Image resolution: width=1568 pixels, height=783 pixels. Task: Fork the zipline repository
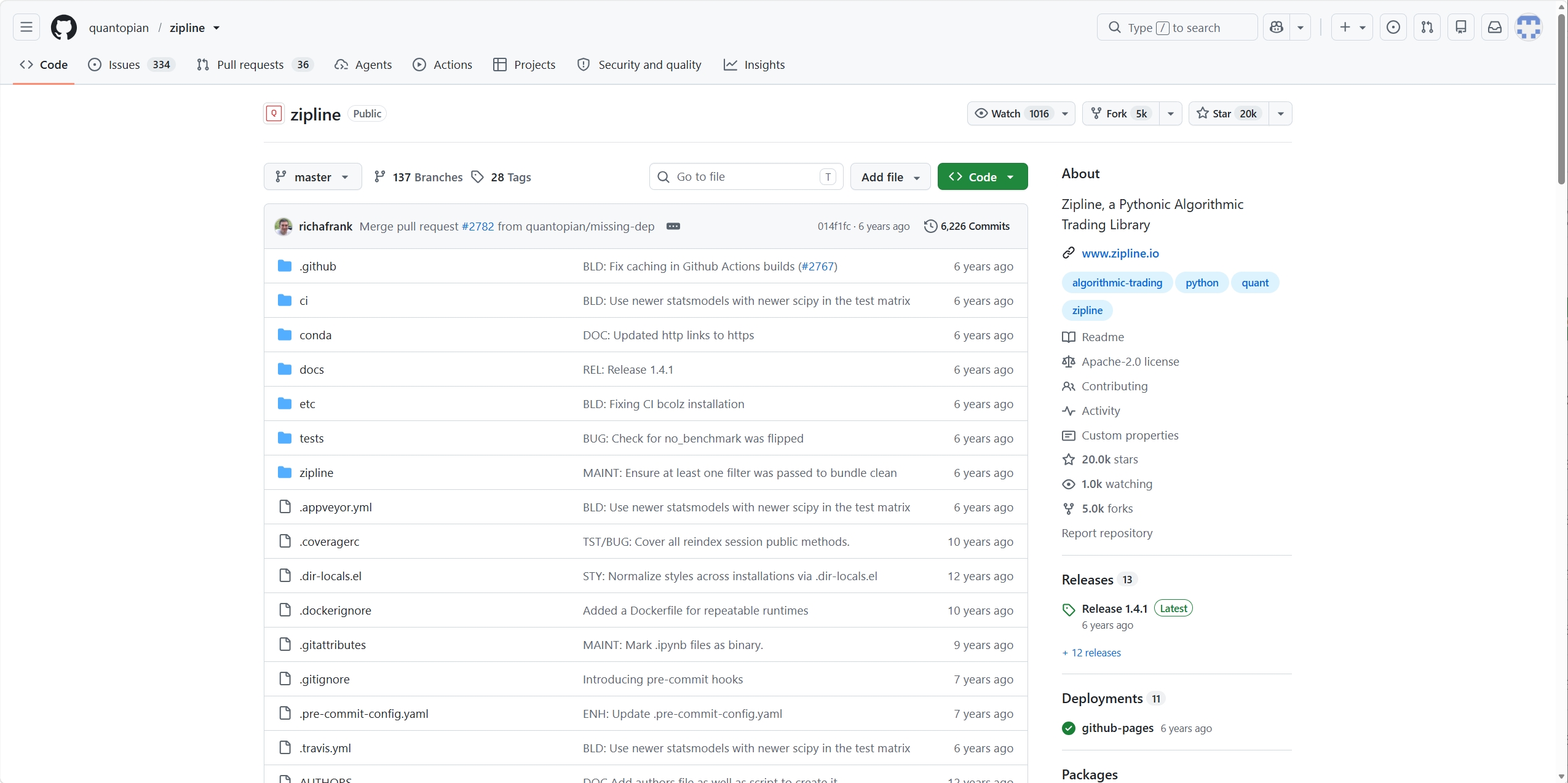pyautogui.click(x=1120, y=114)
